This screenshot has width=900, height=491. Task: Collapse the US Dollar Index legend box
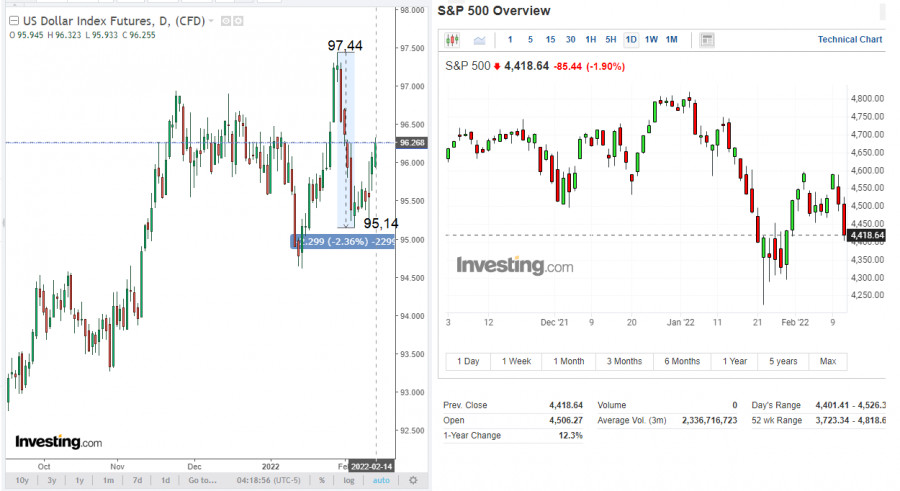(14, 21)
